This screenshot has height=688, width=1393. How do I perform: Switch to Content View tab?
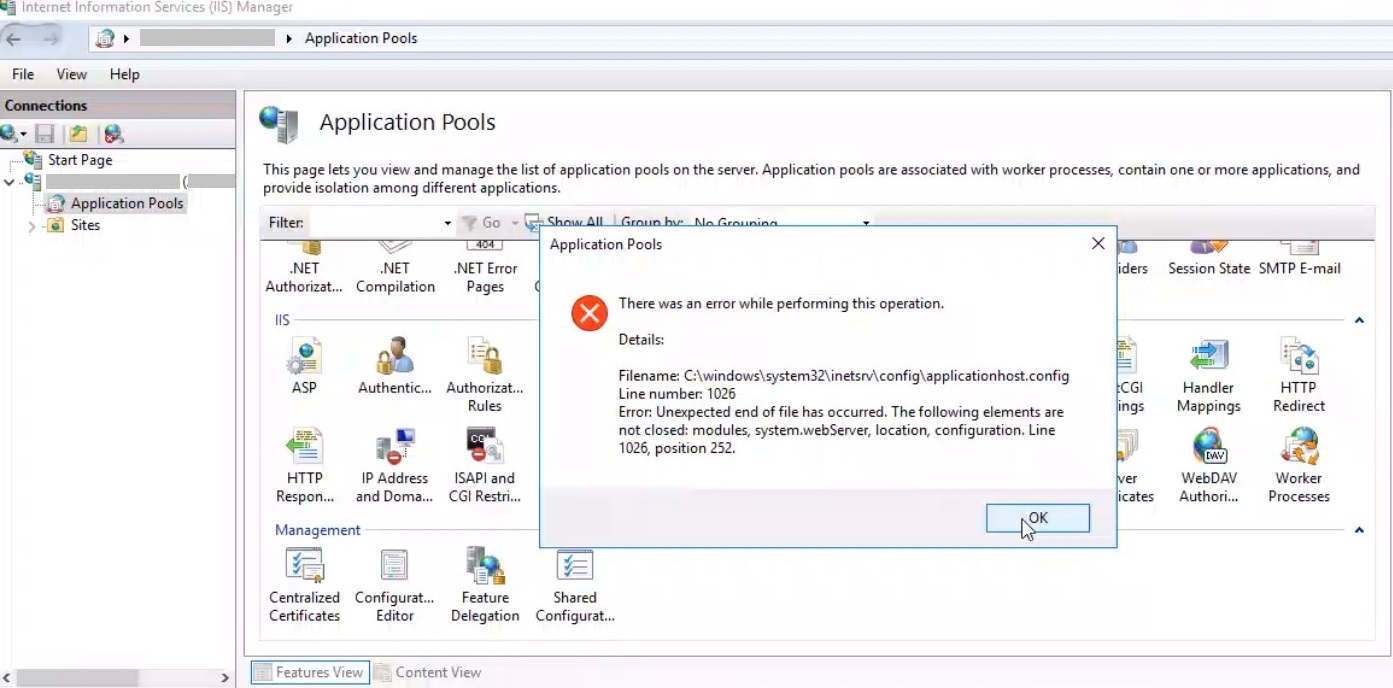(x=428, y=672)
